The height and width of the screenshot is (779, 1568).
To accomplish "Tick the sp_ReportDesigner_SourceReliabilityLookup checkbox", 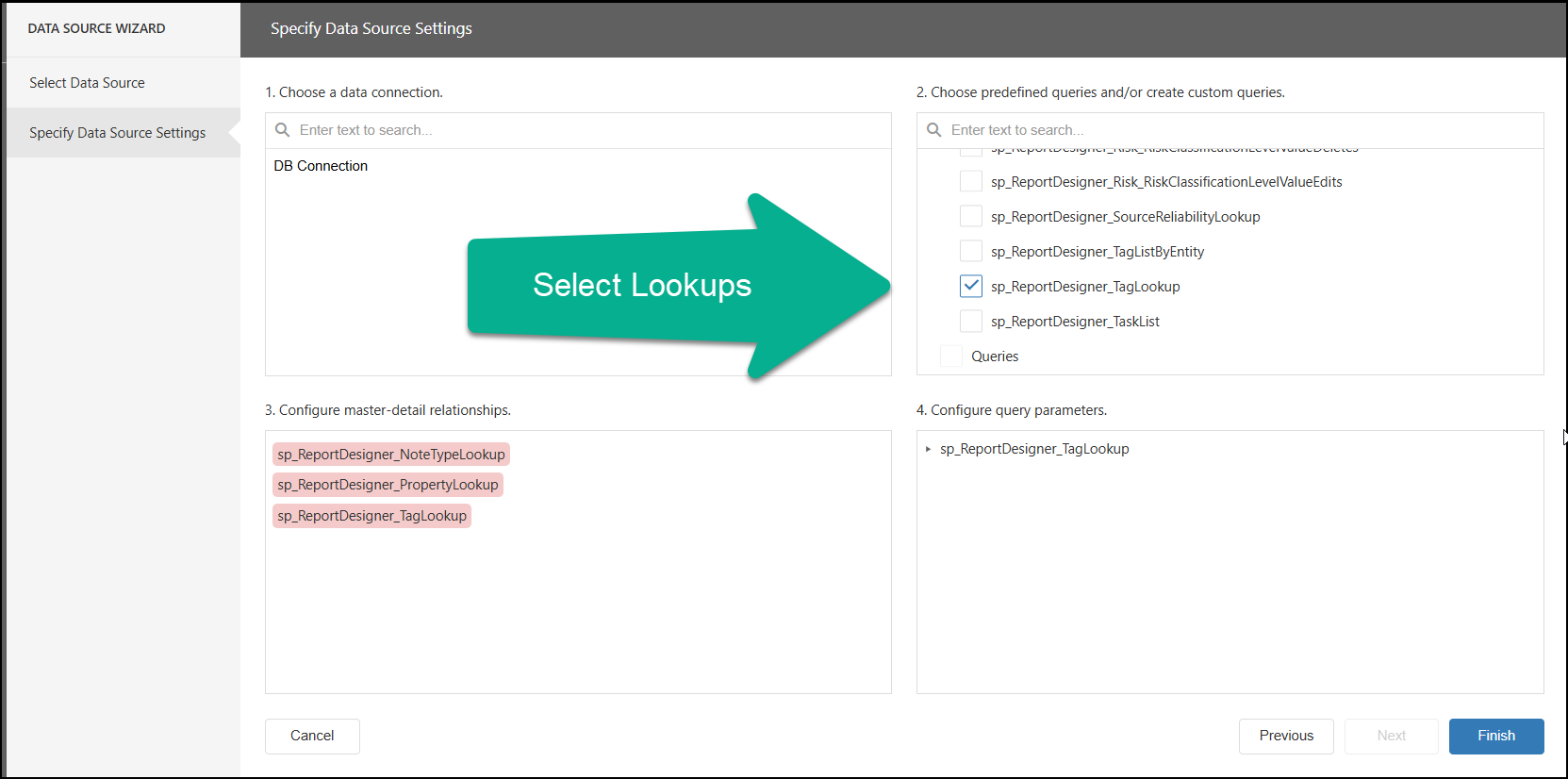I will (970, 216).
